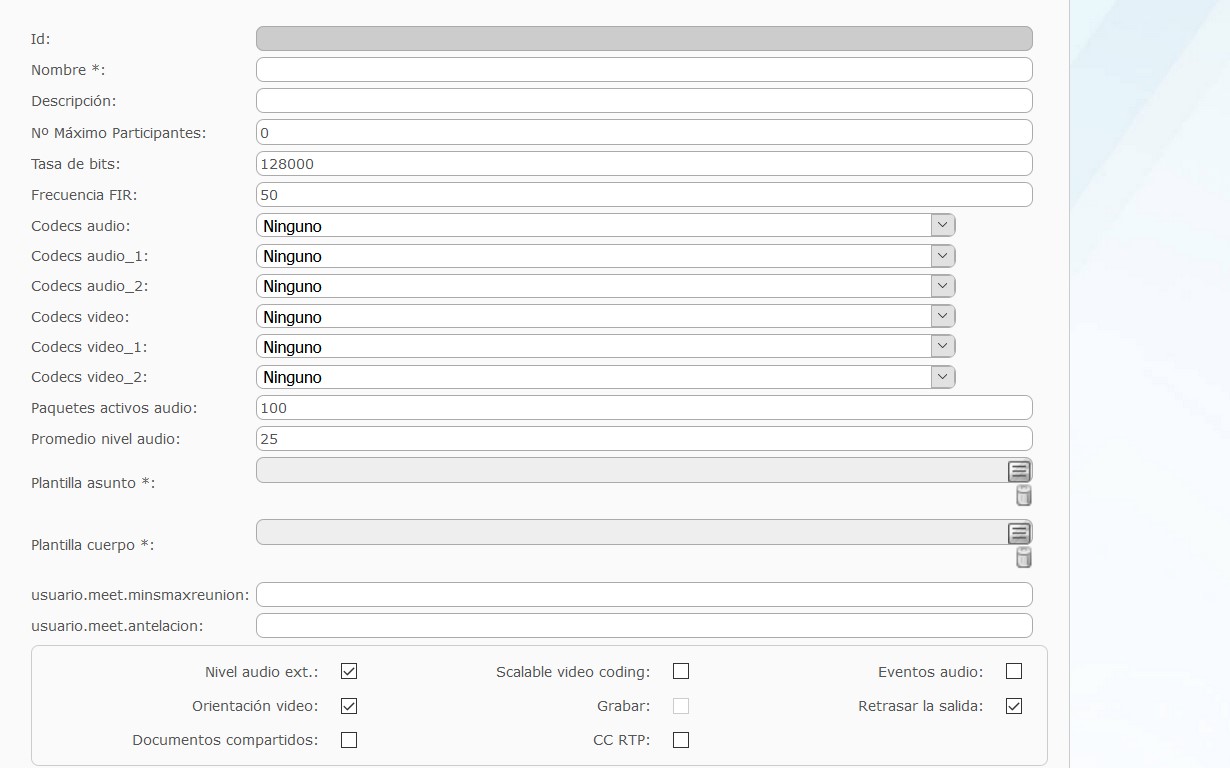This screenshot has width=1230, height=768.
Task: Focus the Nº Máximo Participantes field
Action: [x=644, y=132]
